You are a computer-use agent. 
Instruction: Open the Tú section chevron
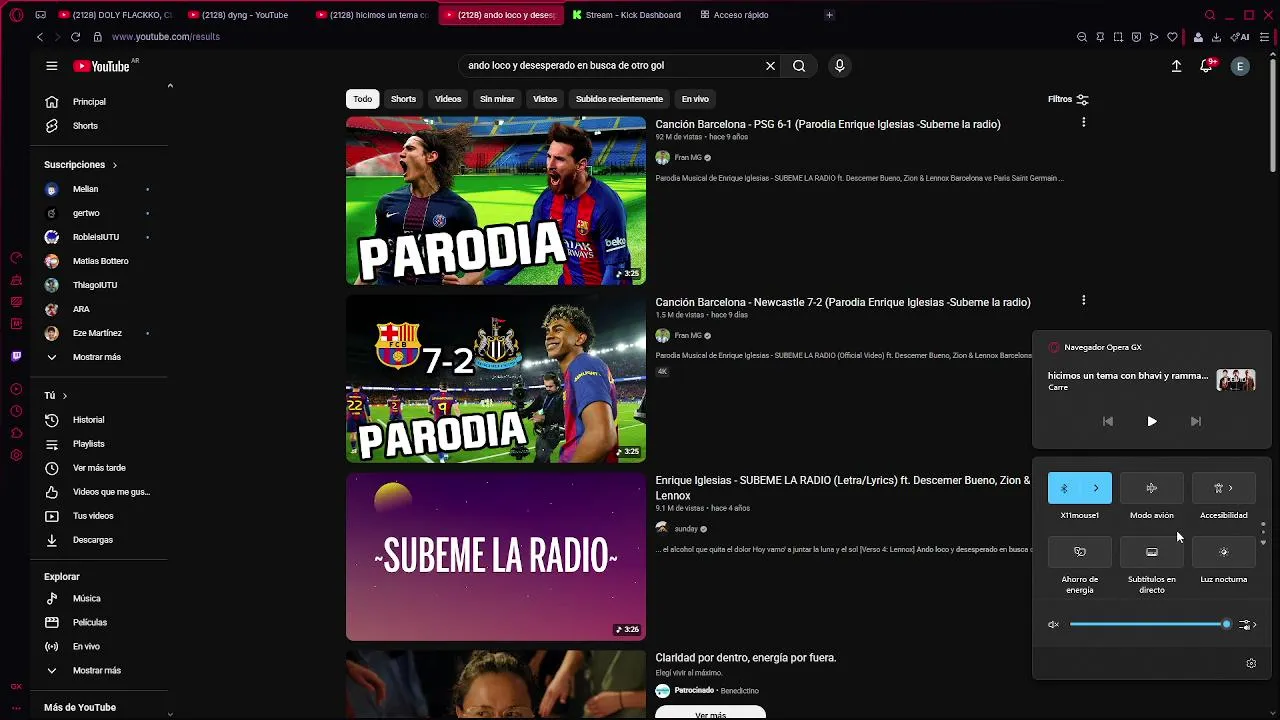click(64, 396)
